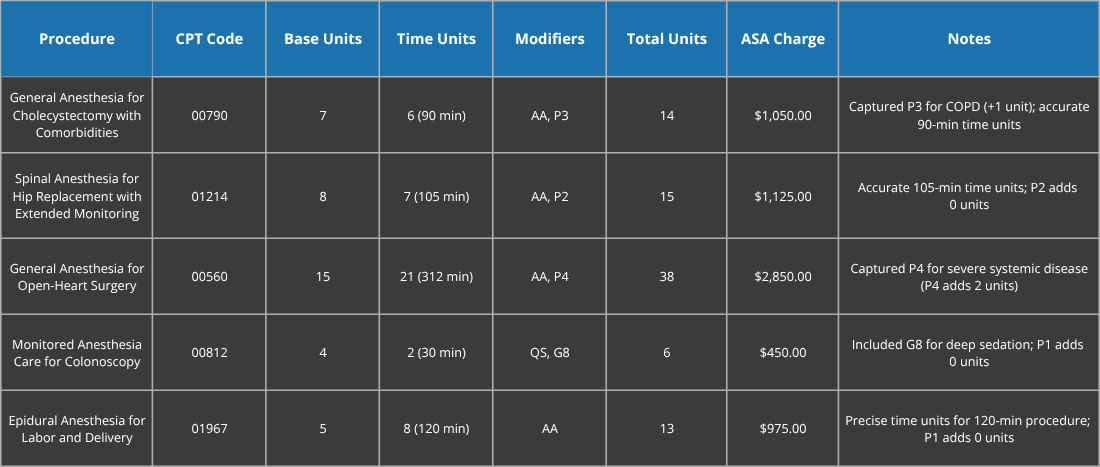Select the note about G8 deep sedation
Viewport: 1100px width, 467px height.
pyautogui.click(x=968, y=353)
